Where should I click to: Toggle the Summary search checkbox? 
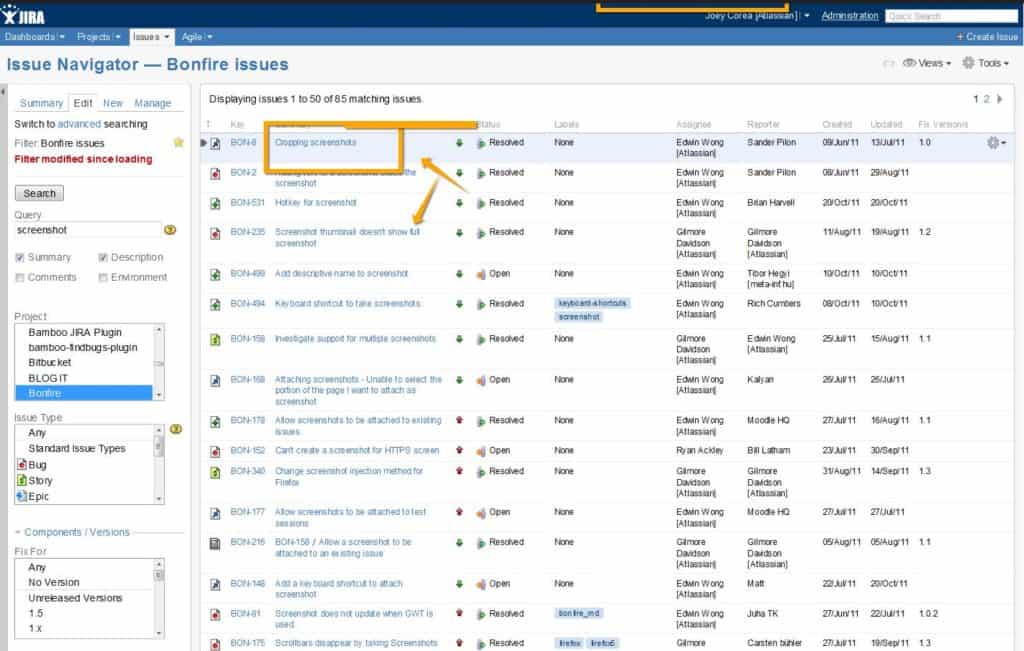point(20,258)
